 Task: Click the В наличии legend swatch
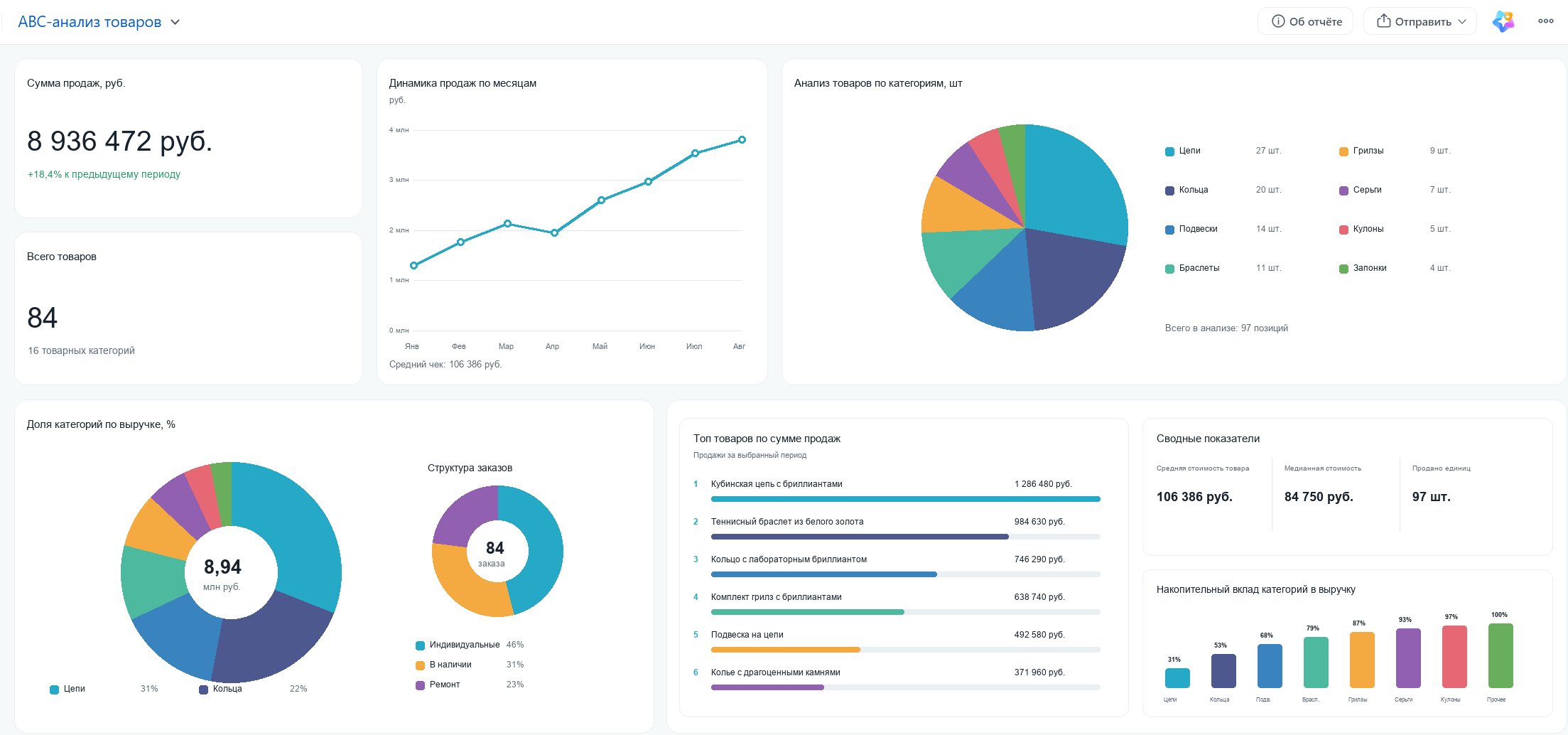click(420, 665)
